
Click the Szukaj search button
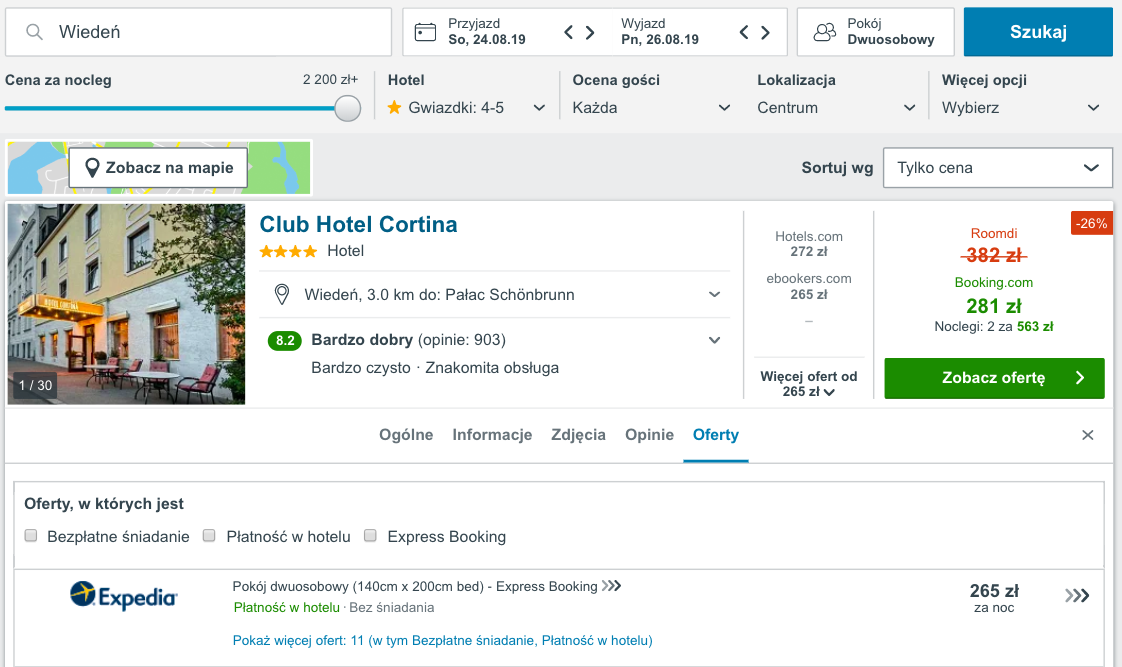[1038, 32]
